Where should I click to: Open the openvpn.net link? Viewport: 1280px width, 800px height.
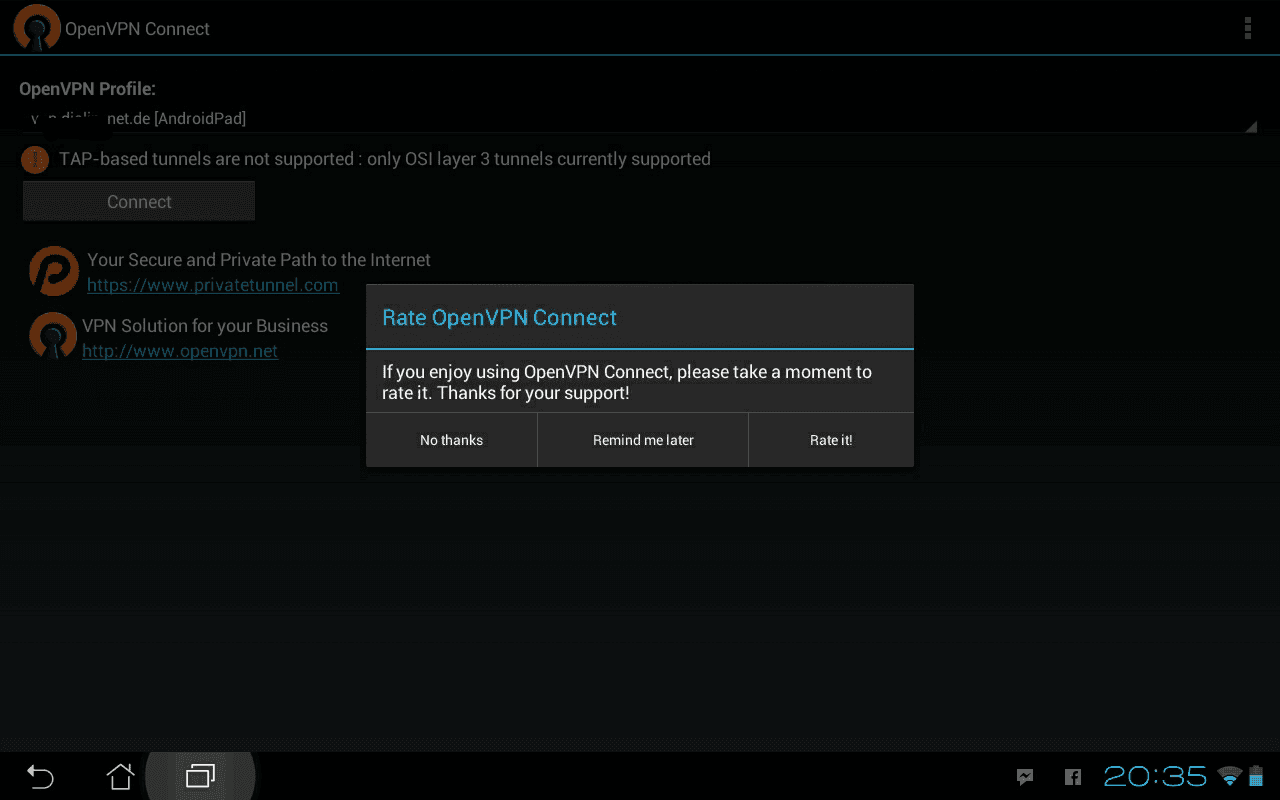[180, 352]
